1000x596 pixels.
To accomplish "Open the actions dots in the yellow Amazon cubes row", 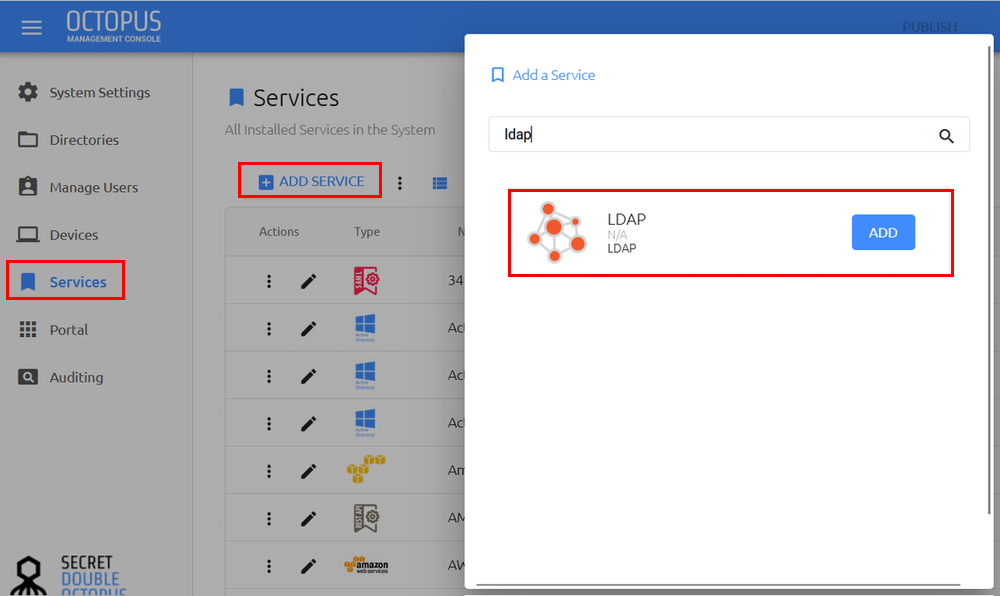I will coord(268,471).
